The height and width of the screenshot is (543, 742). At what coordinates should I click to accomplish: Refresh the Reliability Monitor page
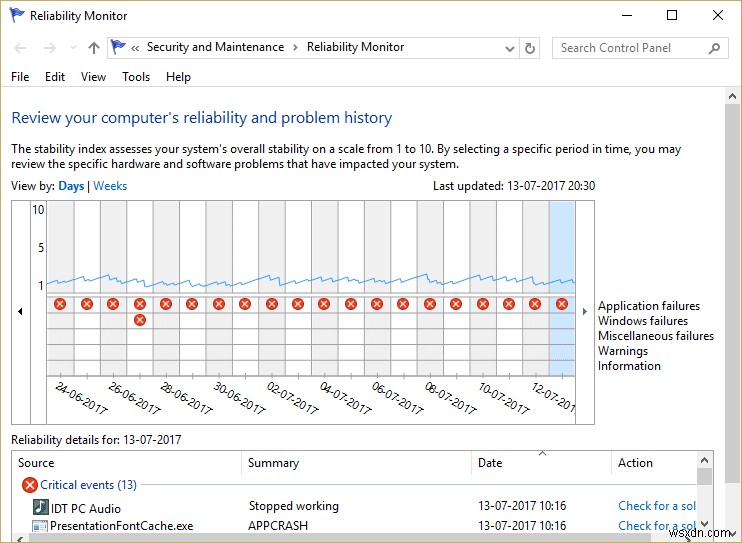(x=530, y=48)
